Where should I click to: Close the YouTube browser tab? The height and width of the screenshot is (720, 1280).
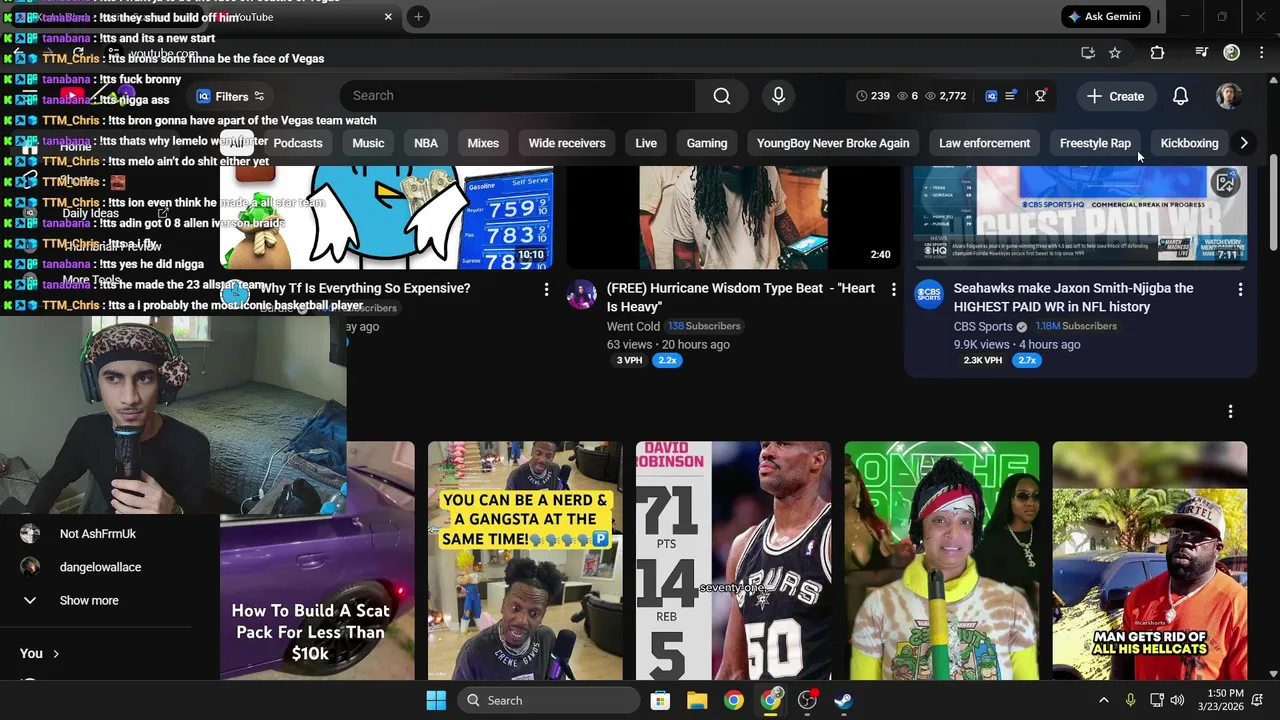(388, 17)
